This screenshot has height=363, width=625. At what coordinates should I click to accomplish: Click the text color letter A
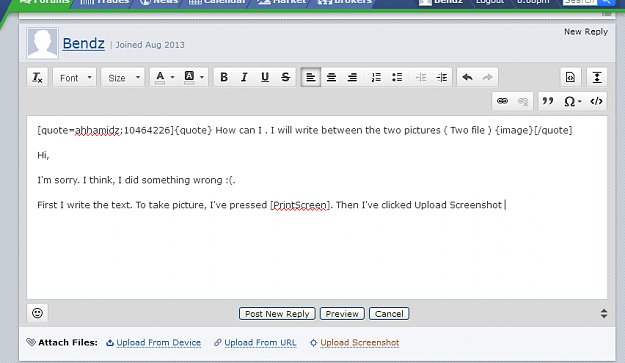coord(160,77)
